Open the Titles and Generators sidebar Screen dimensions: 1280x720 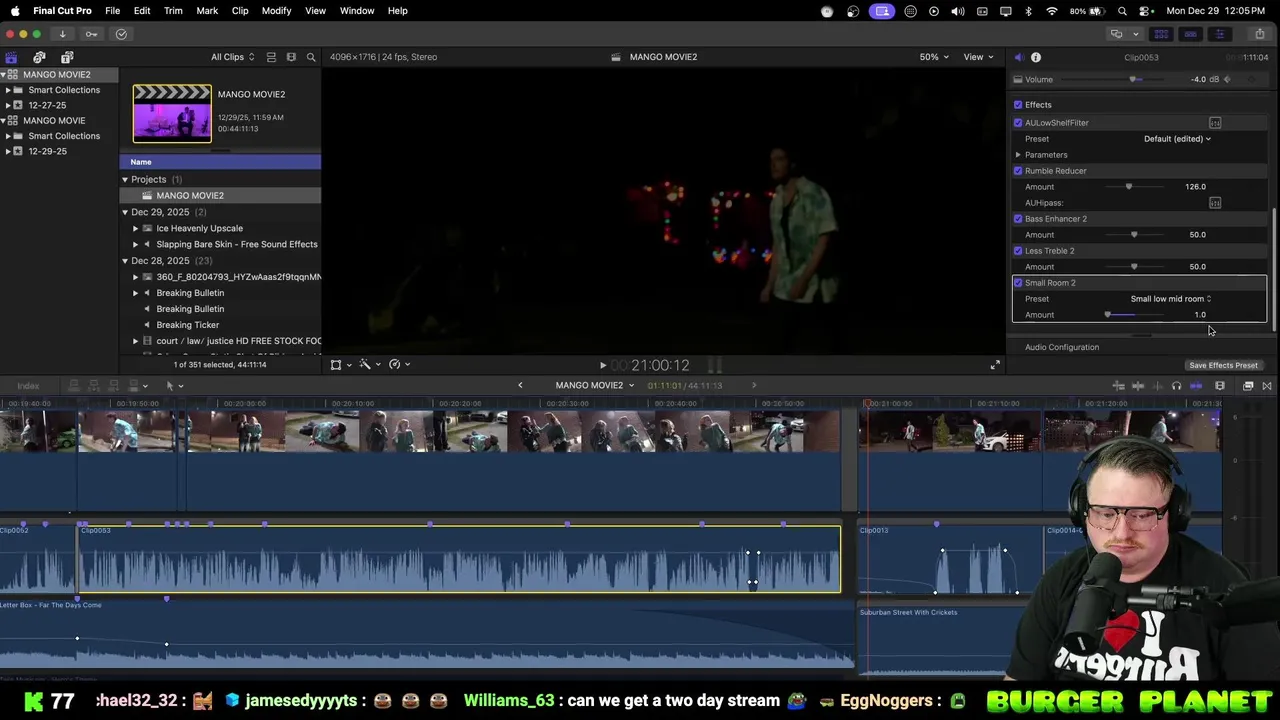pos(67,57)
